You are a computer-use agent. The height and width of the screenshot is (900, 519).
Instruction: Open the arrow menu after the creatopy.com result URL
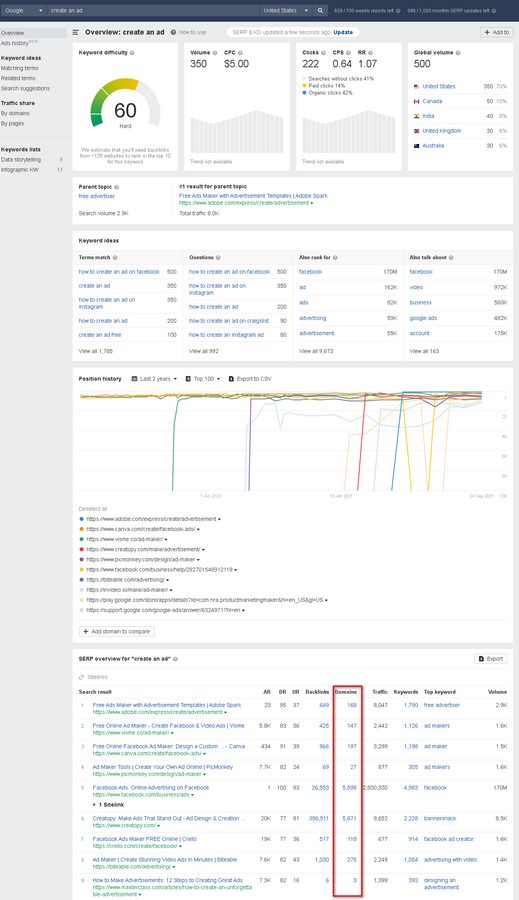click(x=157, y=826)
